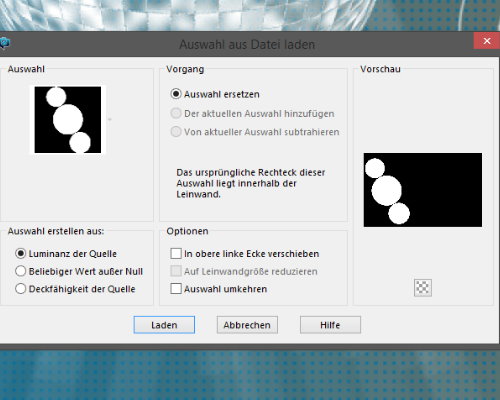
Task: Select Deckfähigkeit der Quelle option
Action: 21,289
